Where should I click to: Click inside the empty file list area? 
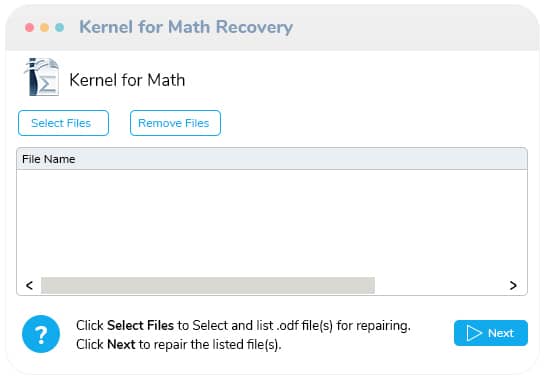tap(272, 223)
